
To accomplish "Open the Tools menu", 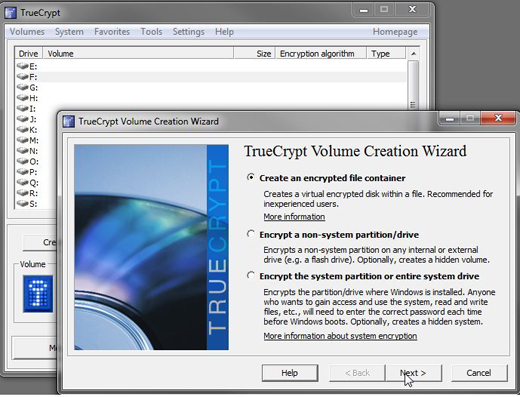I will (151, 32).
